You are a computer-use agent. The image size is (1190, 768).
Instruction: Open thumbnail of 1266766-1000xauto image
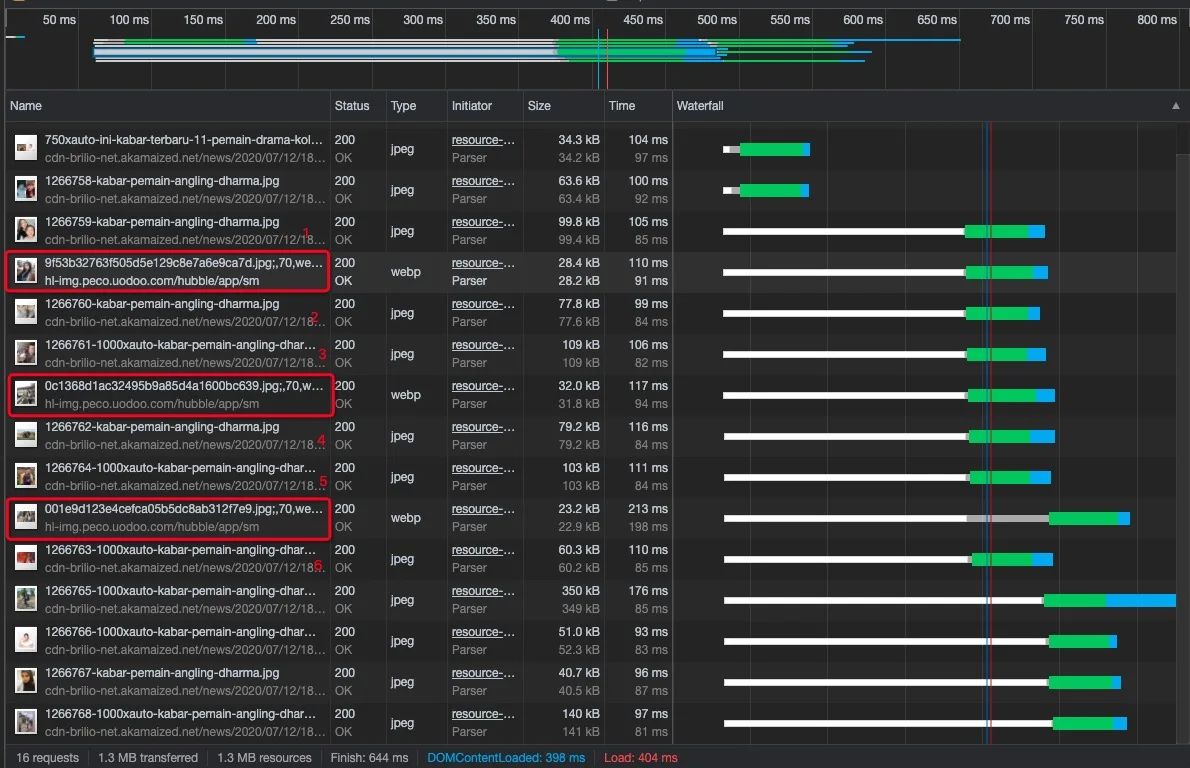tap(26, 640)
